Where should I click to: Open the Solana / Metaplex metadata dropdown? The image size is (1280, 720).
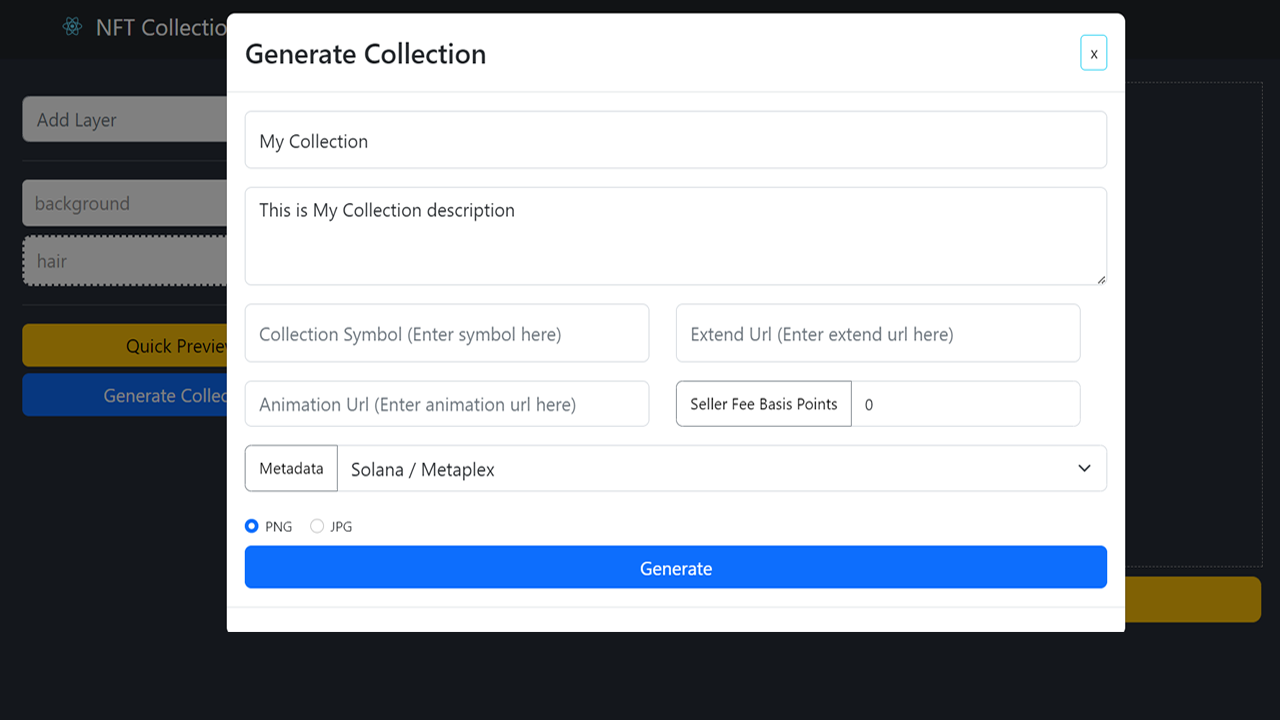(x=721, y=469)
